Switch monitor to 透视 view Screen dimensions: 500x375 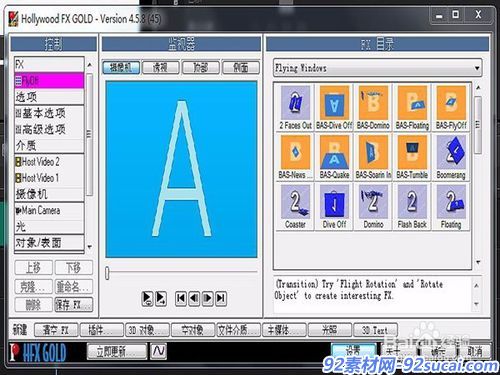point(161,68)
